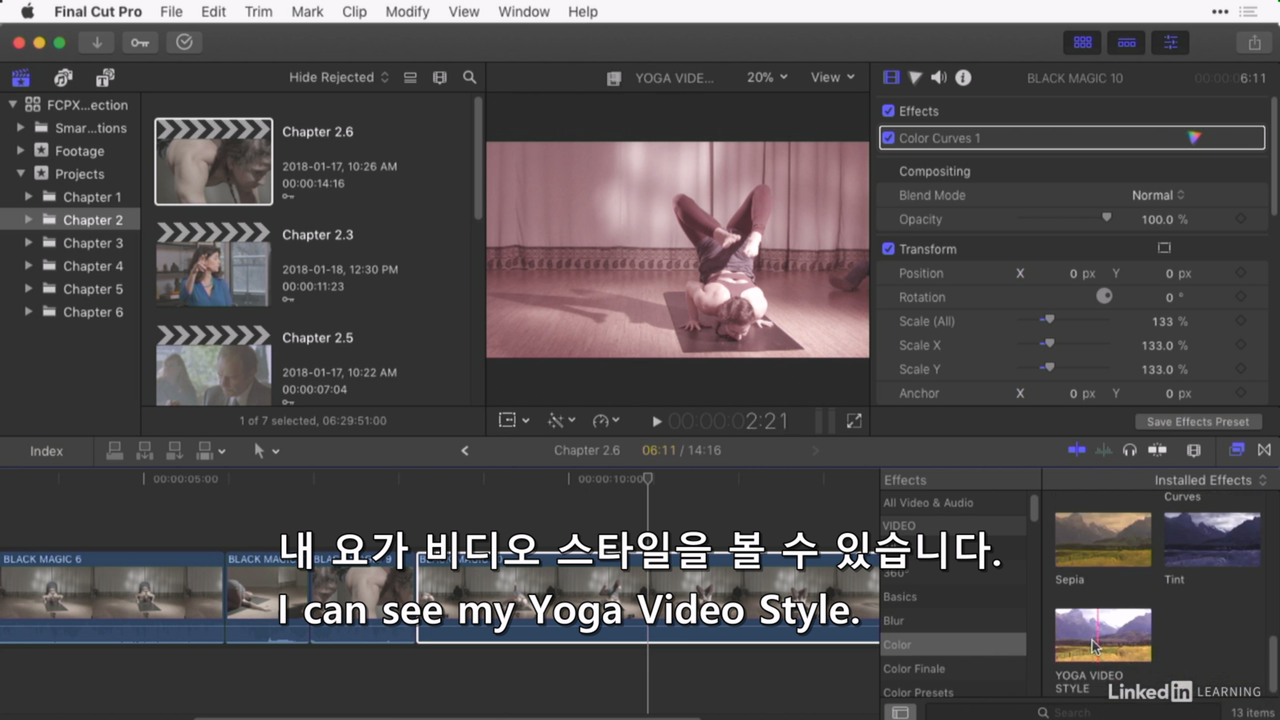Open the Installed Effects dropdown
Viewport: 1280px width, 720px height.
[1210, 480]
